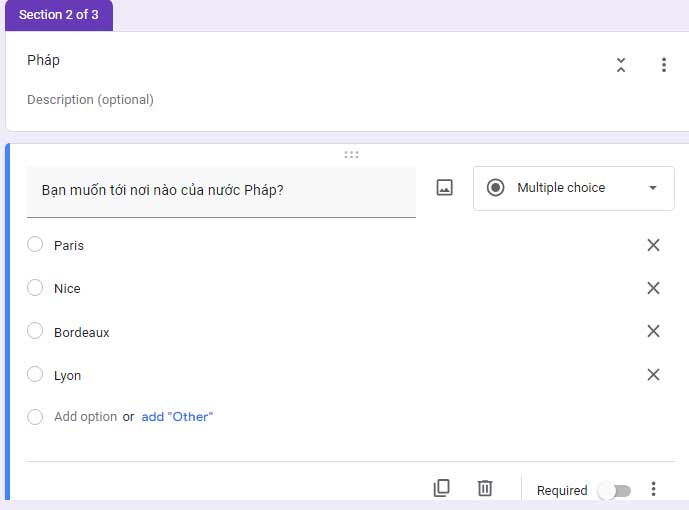
Task: Select the Paris radio button
Action: (35, 245)
